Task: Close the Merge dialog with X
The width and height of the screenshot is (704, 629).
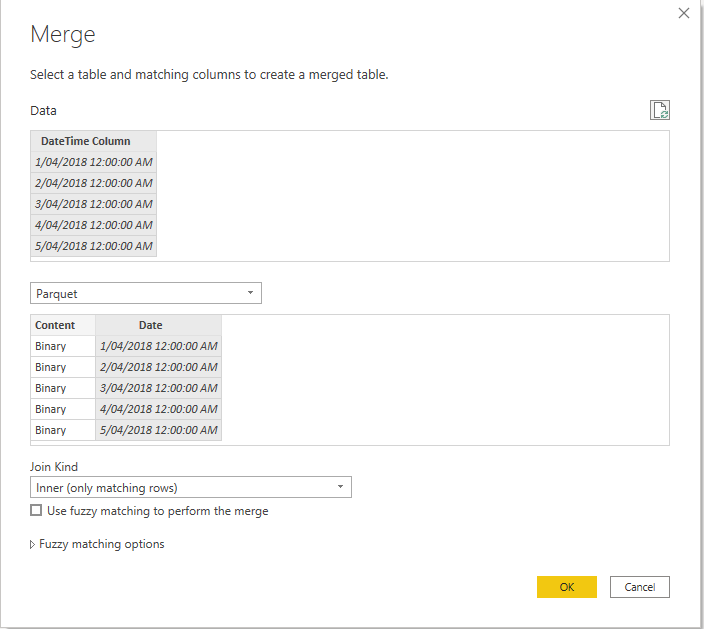Action: pyautogui.click(x=684, y=13)
